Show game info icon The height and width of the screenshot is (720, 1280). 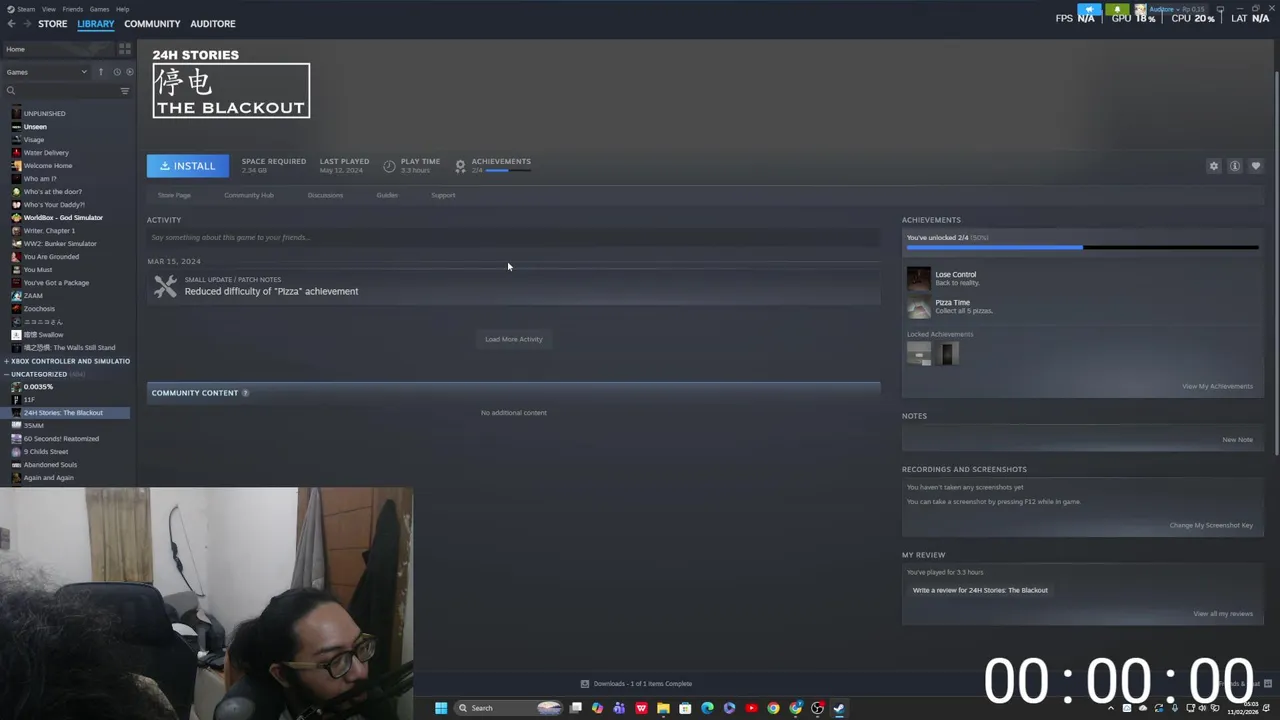tap(1235, 166)
